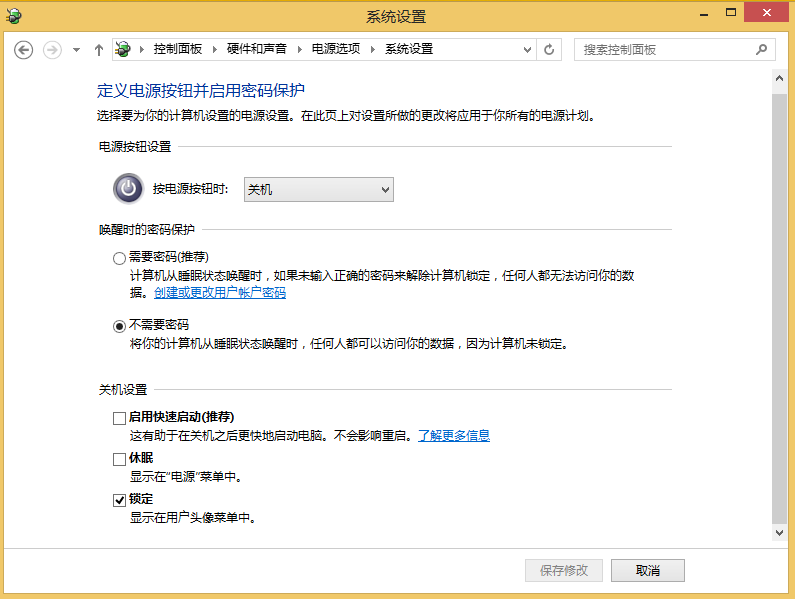Viewport: 795px width, 599px height.
Task: Click 系统设置 breadcrumb
Action: click(x=409, y=49)
